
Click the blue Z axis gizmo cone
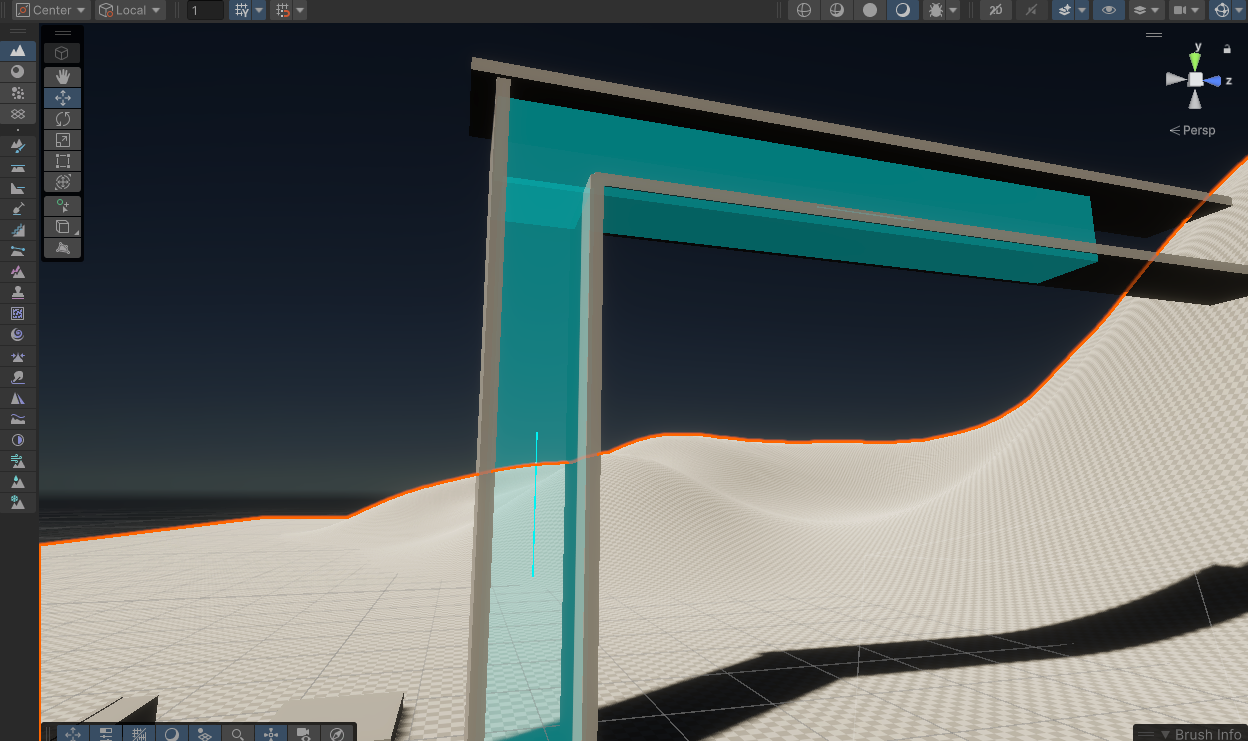point(1214,80)
